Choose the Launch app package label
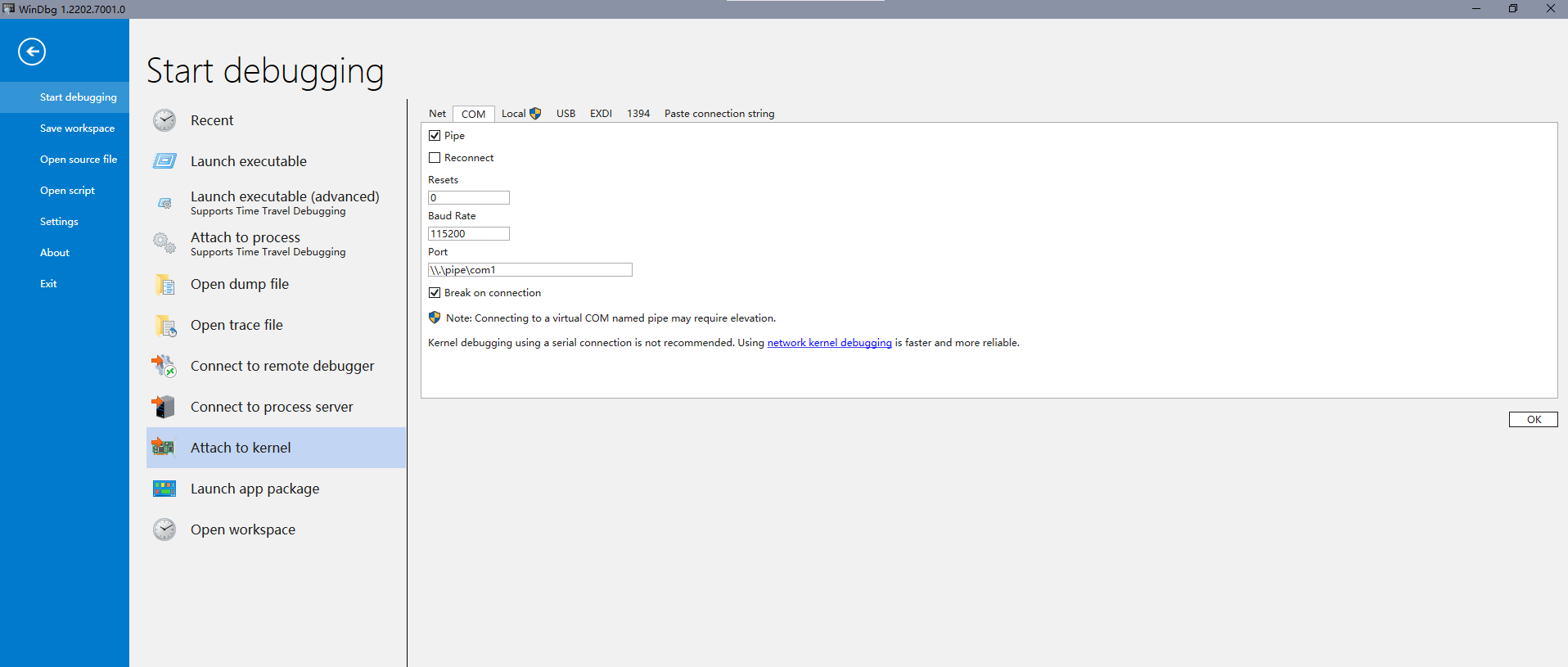Image resolution: width=1568 pixels, height=667 pixels. point(255,489)
